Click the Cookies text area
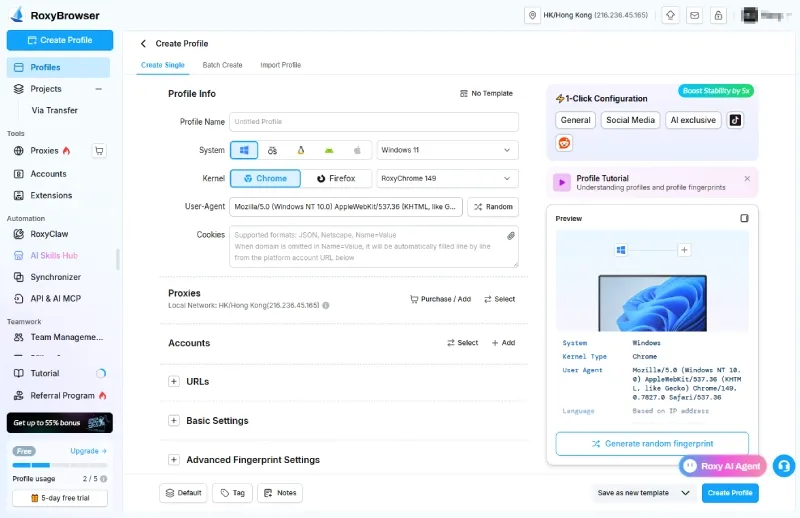 pos(374,246)
